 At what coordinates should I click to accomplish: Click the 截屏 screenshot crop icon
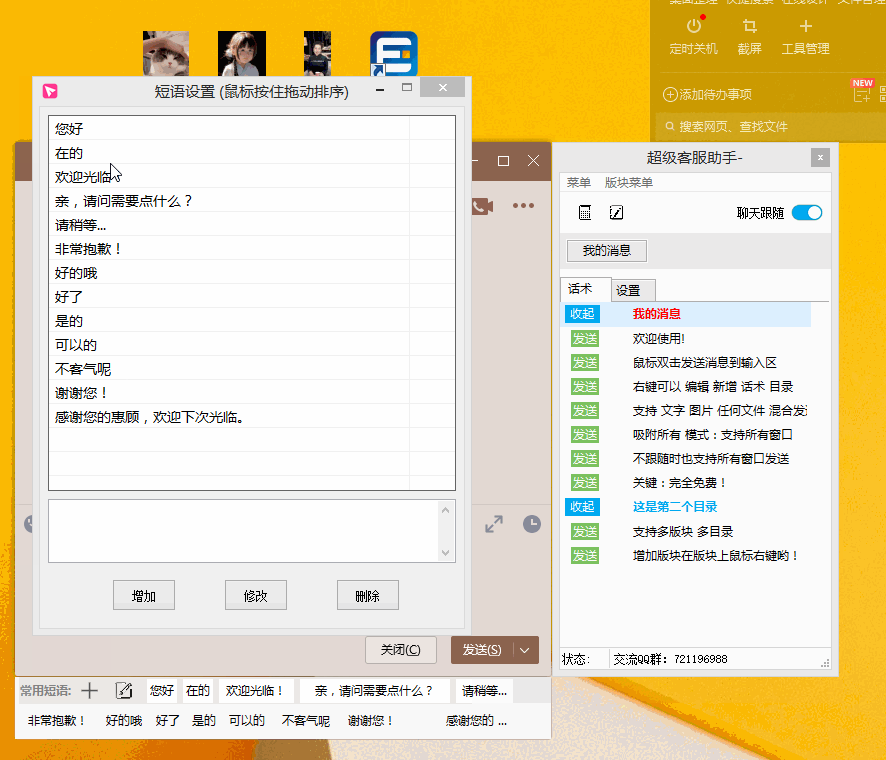coord(749,27)
